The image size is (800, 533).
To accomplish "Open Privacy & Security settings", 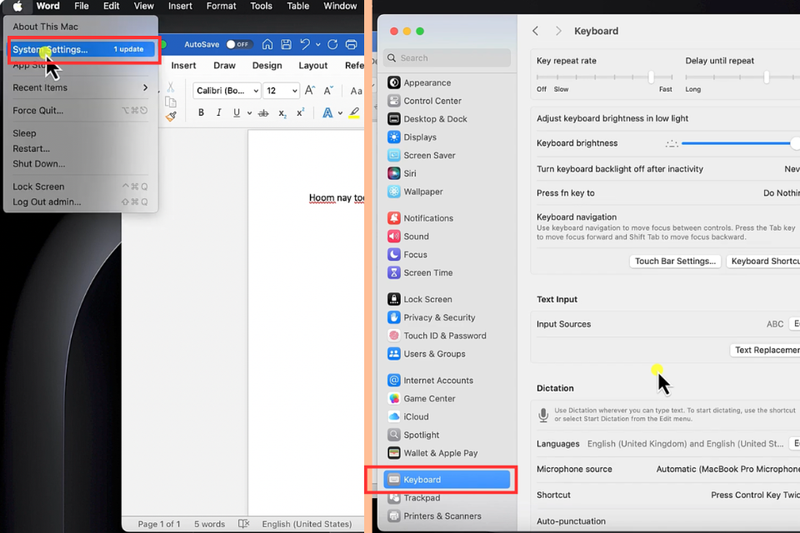I will click(439, 318).
